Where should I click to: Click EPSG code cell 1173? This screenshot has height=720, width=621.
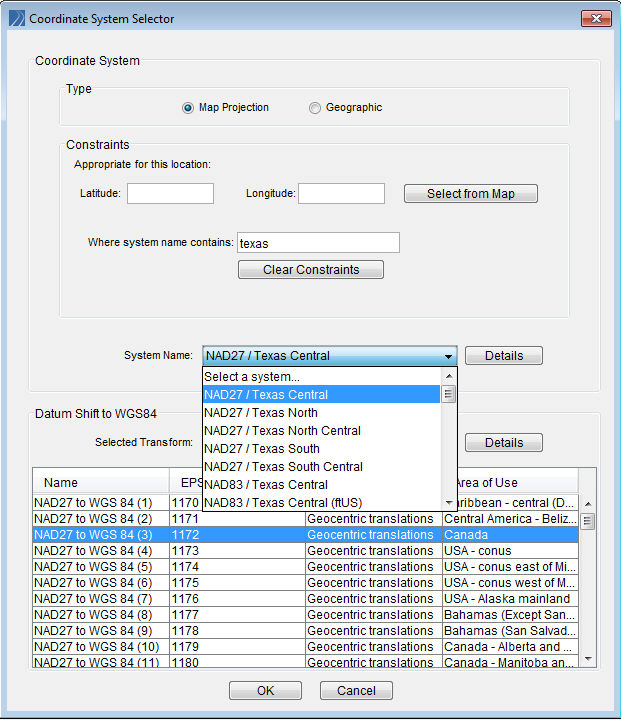pos(237,551)
